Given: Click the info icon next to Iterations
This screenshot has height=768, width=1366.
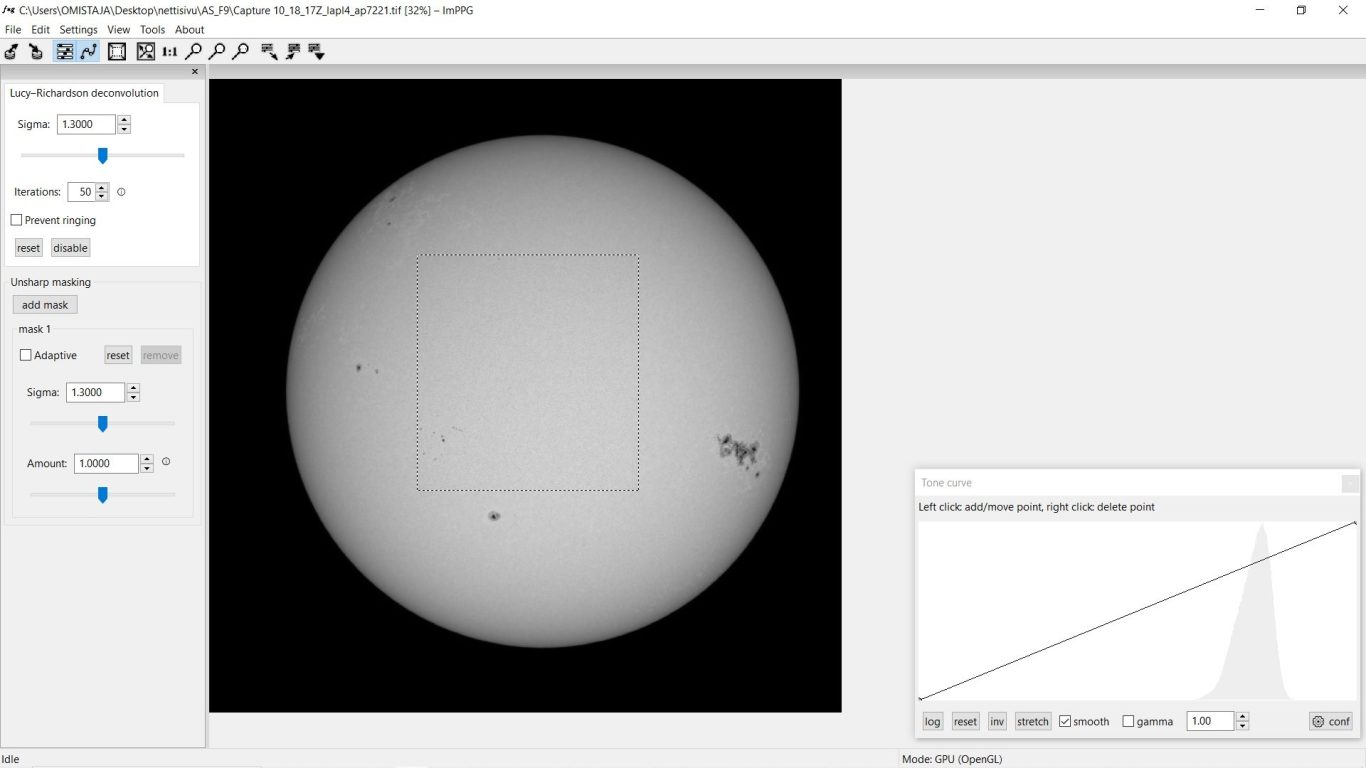Looking at the screenshot, I should click(x=121, y=192).
